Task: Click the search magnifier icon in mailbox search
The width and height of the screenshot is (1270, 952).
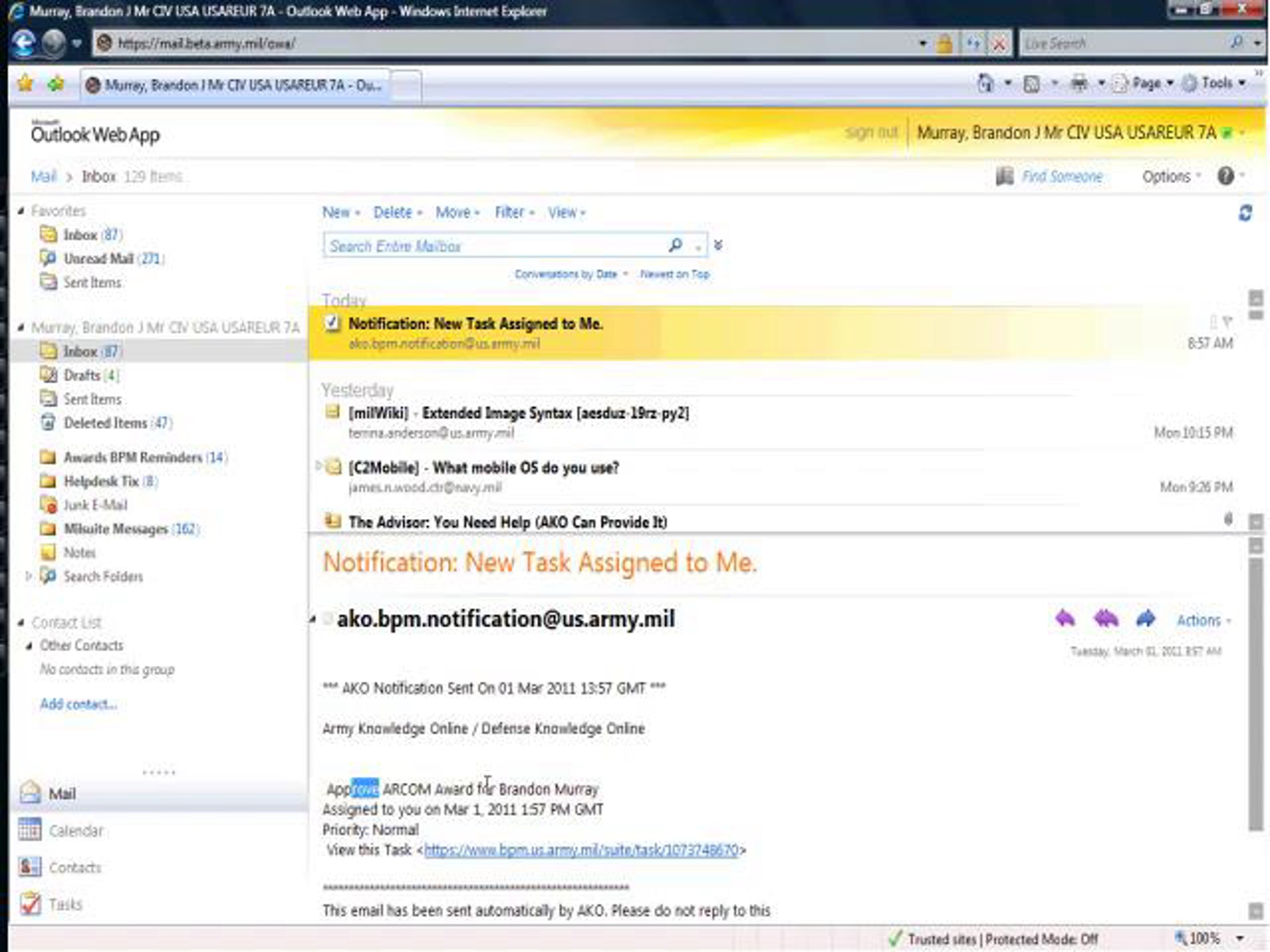Action: [x=676, y=245]
